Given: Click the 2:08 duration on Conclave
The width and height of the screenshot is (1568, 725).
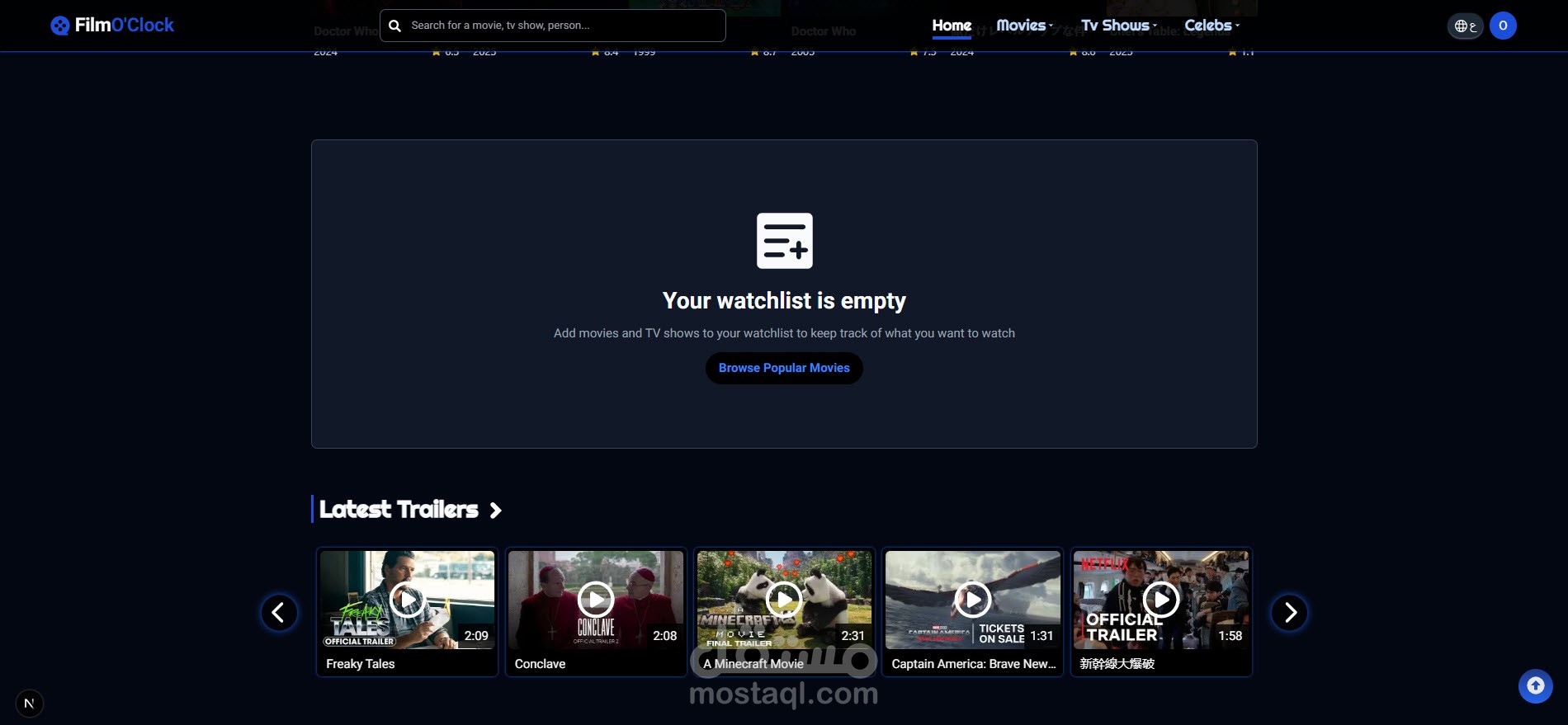Looking at the screenshot, I should coord(665,636).
